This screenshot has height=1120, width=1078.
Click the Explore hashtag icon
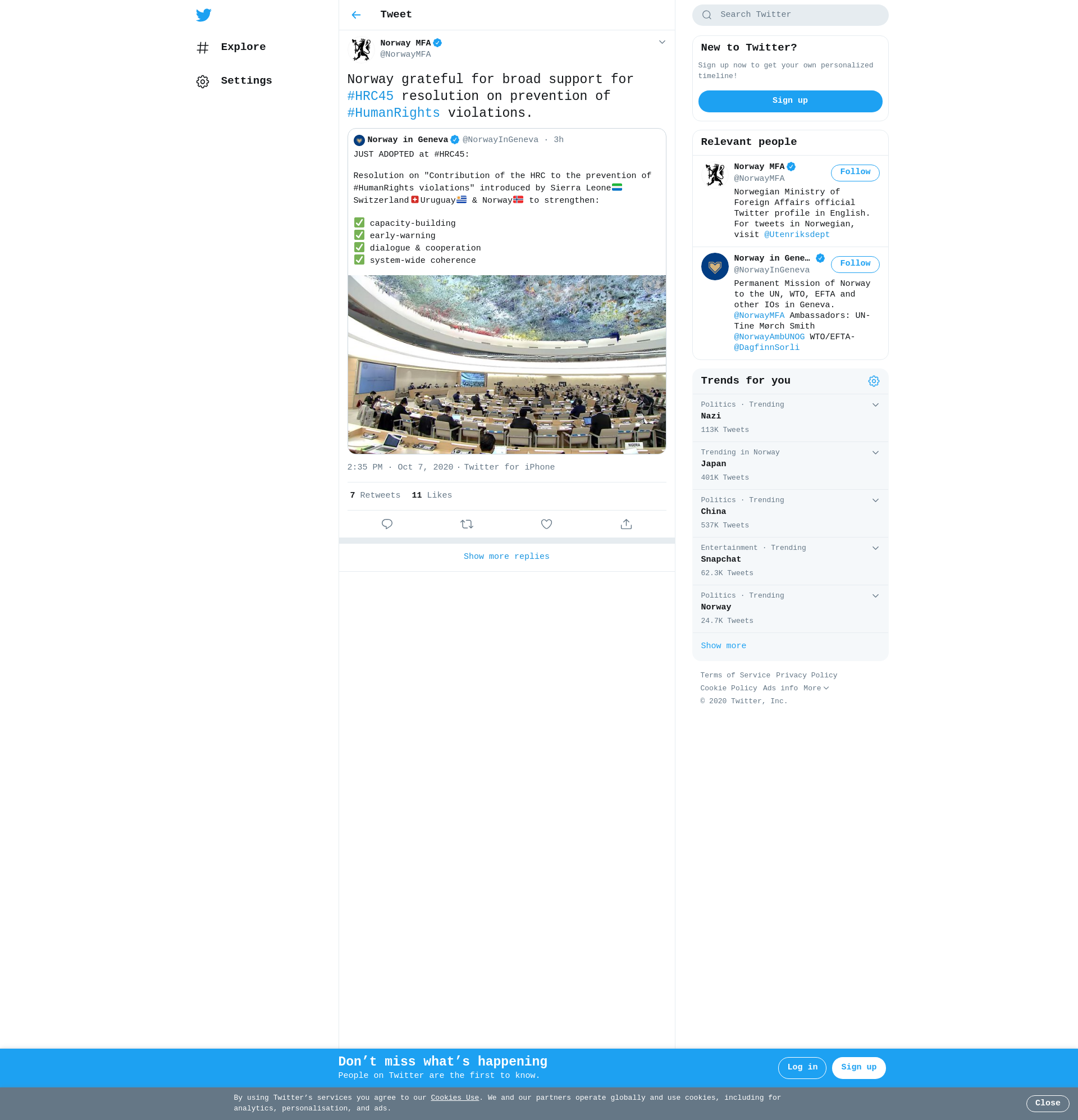203,48
